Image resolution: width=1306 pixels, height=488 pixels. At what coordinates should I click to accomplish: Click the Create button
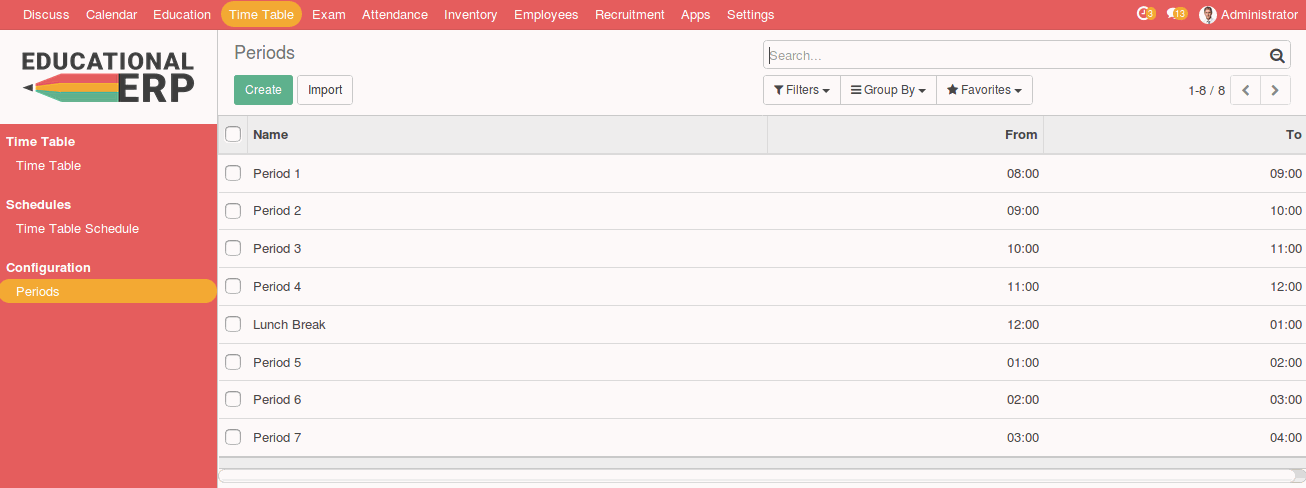tap(263, 90)
